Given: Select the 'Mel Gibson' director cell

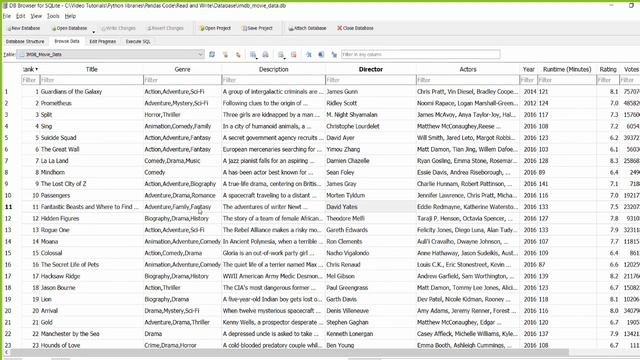Looking at the screenshot, I should pyautogui.click(x=371, y=276).
